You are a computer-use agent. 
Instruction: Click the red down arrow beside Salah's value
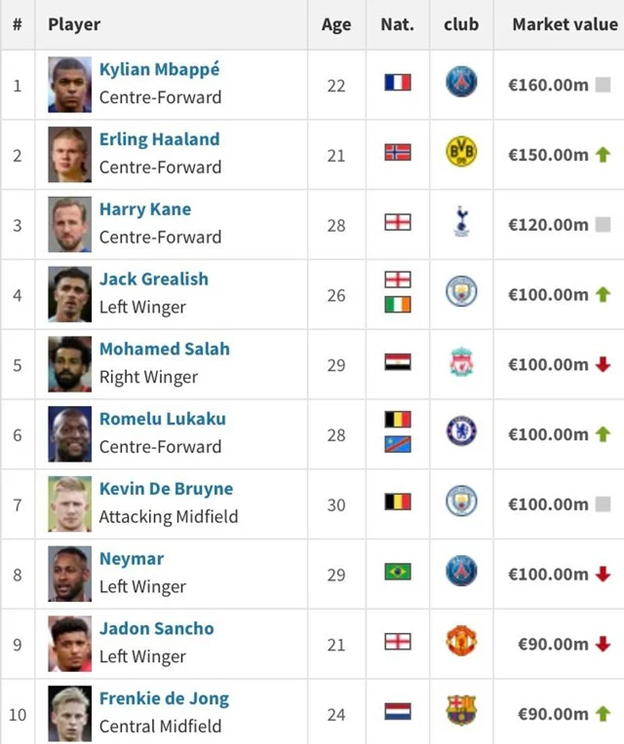(603, 364)
